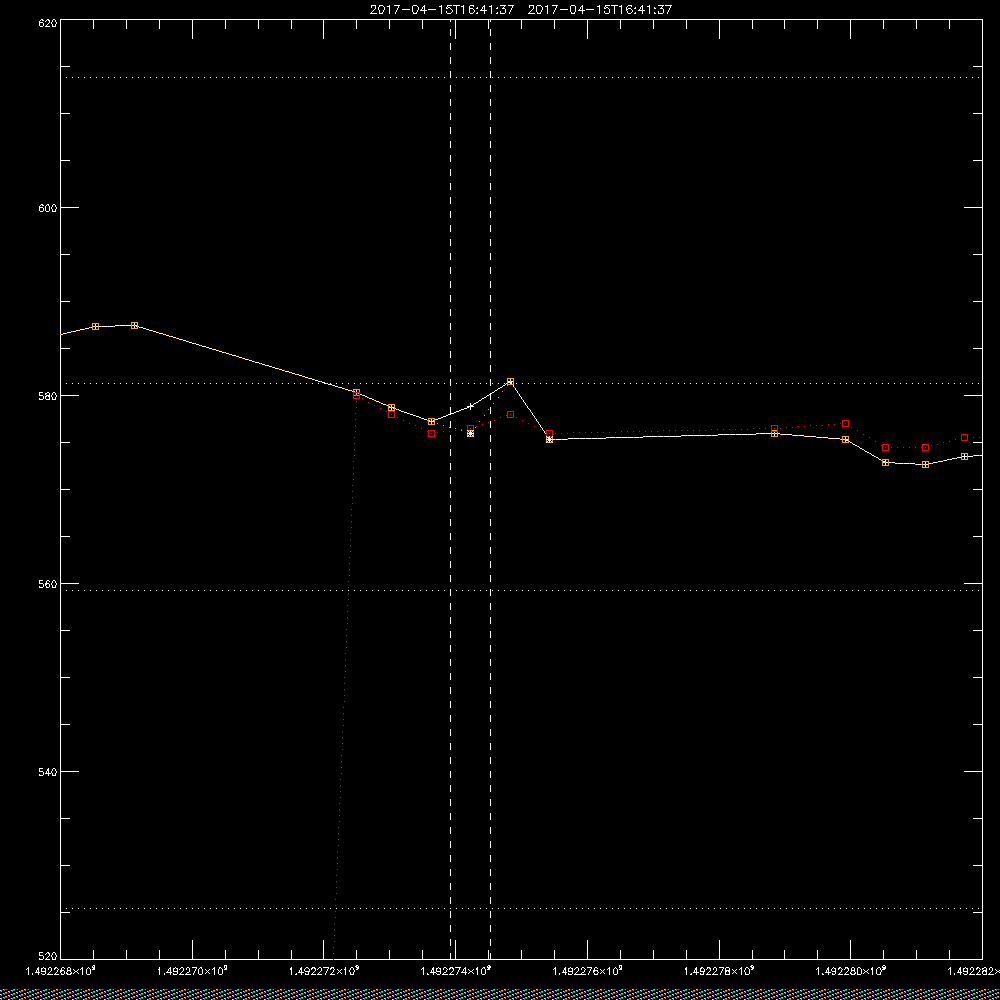Click the right white dashed vertical line
The image size is (1000, 1000).
pos(490,488)
